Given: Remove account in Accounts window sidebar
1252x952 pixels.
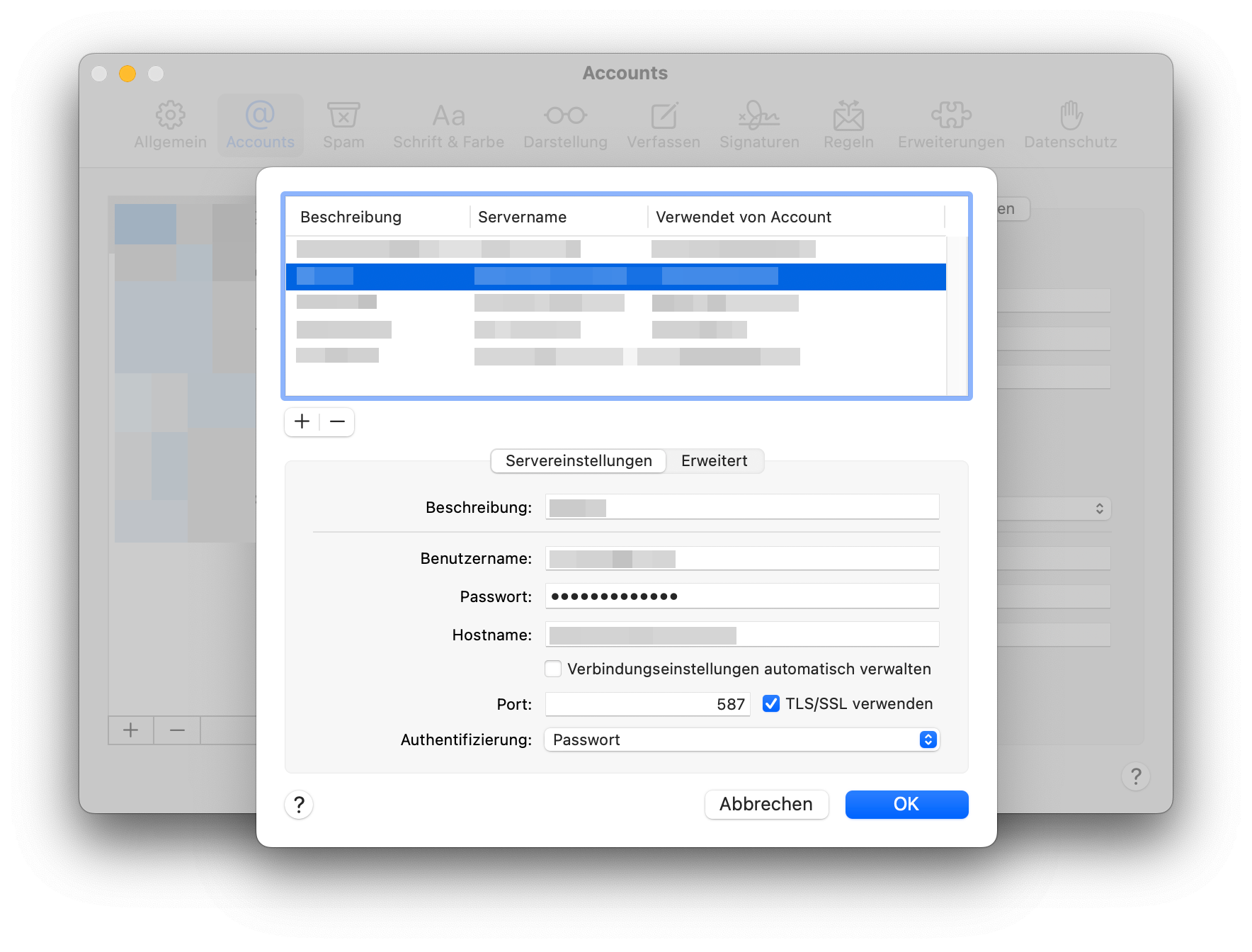Looking at the screenshot, I should coord(177,730).
